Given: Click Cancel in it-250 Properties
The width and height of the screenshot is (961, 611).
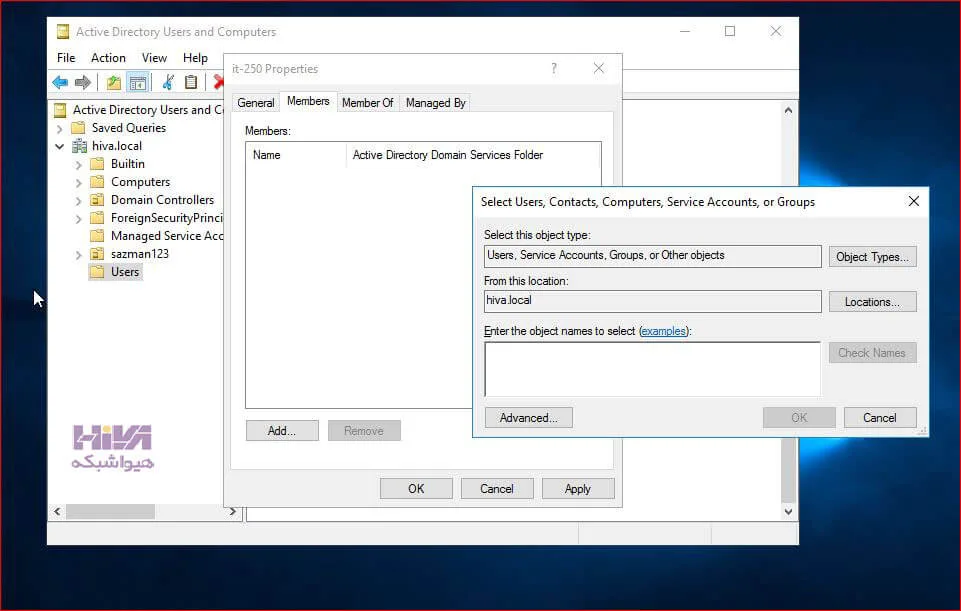Looking at the screenshot, I should (x=497, y=488).
